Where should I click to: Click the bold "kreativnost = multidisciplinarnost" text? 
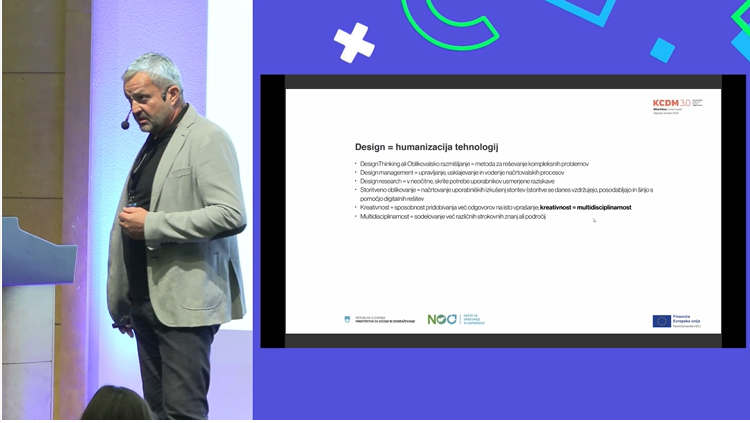585,207
